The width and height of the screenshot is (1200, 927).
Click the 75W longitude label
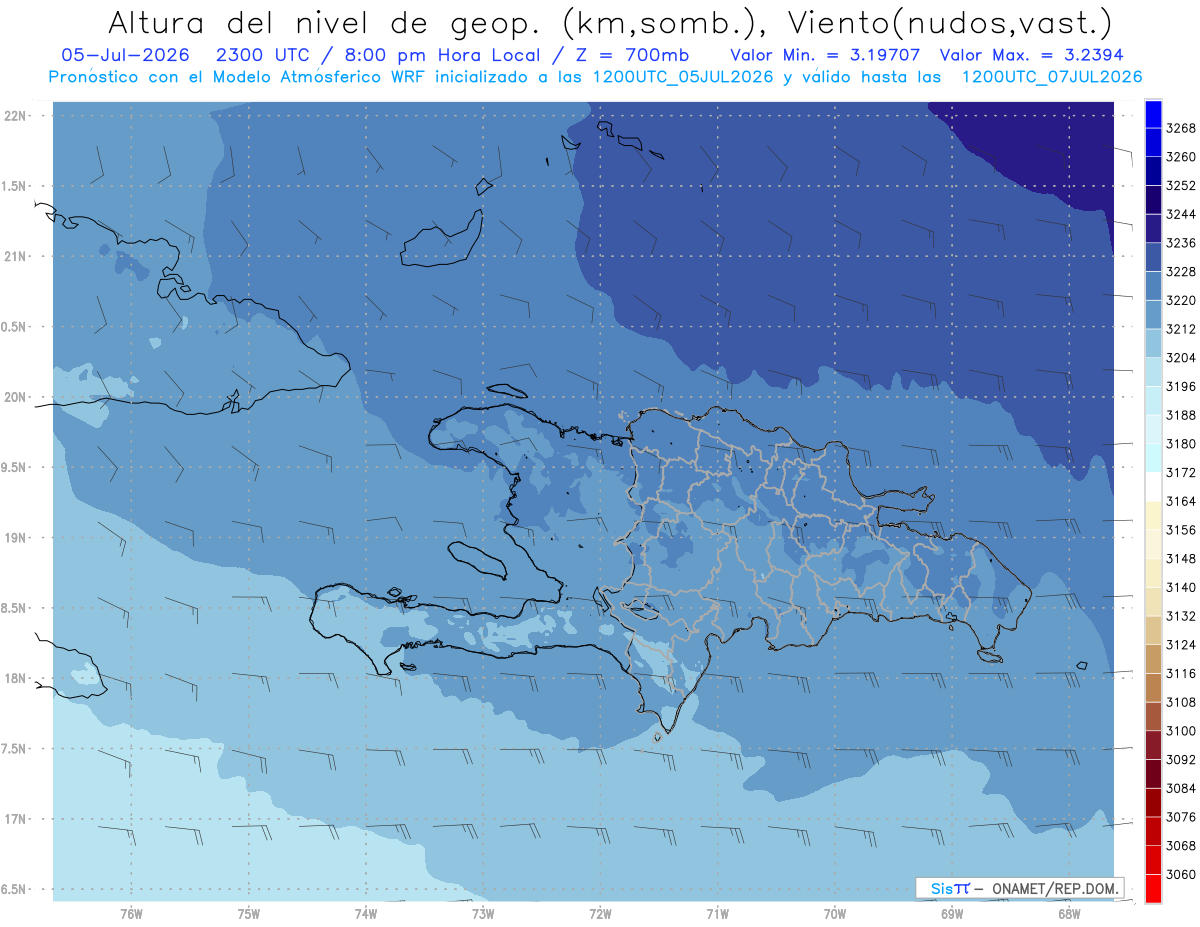pos(249,912)
